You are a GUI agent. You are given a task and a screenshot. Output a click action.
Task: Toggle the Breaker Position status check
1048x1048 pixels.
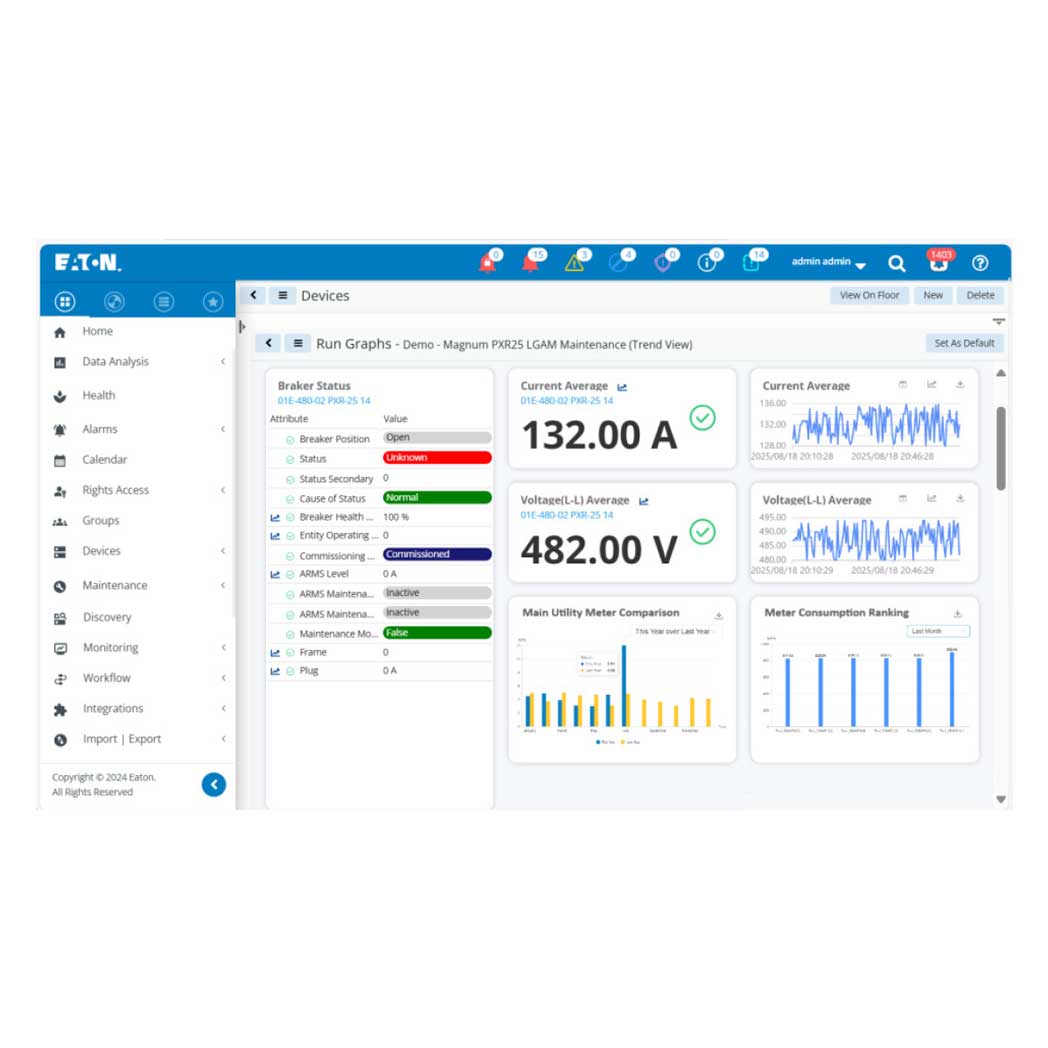coord(290,439)
